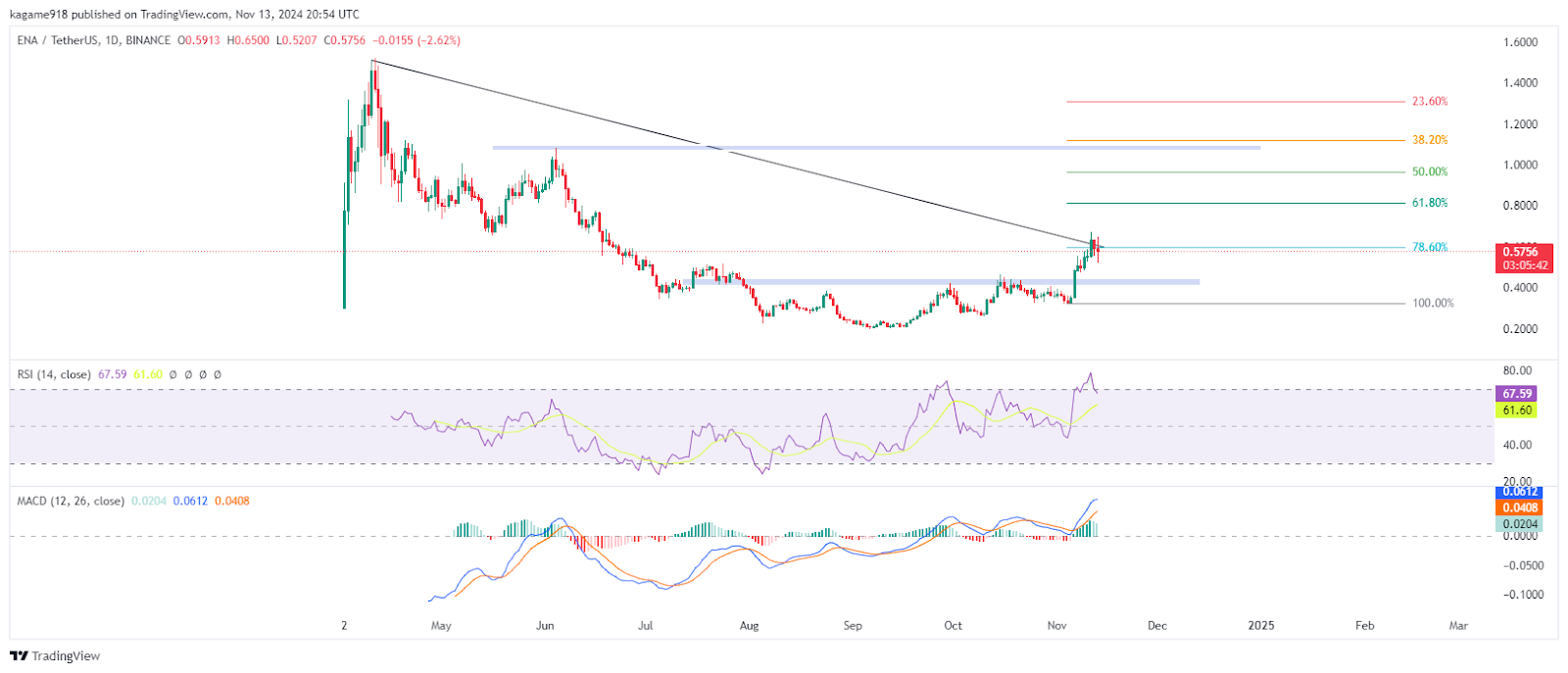Click the orange 0.0408 value in MACD legend

coord(231,501)
